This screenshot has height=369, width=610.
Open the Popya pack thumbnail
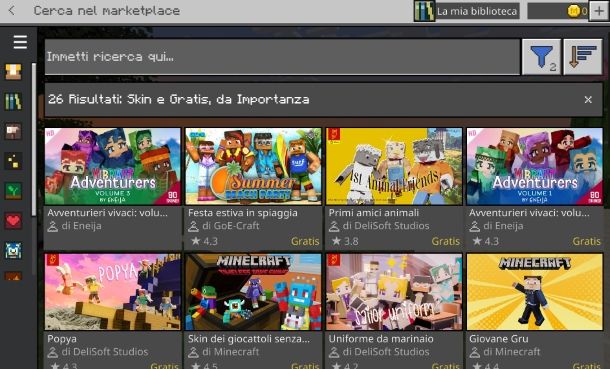(x=113, y=292)
